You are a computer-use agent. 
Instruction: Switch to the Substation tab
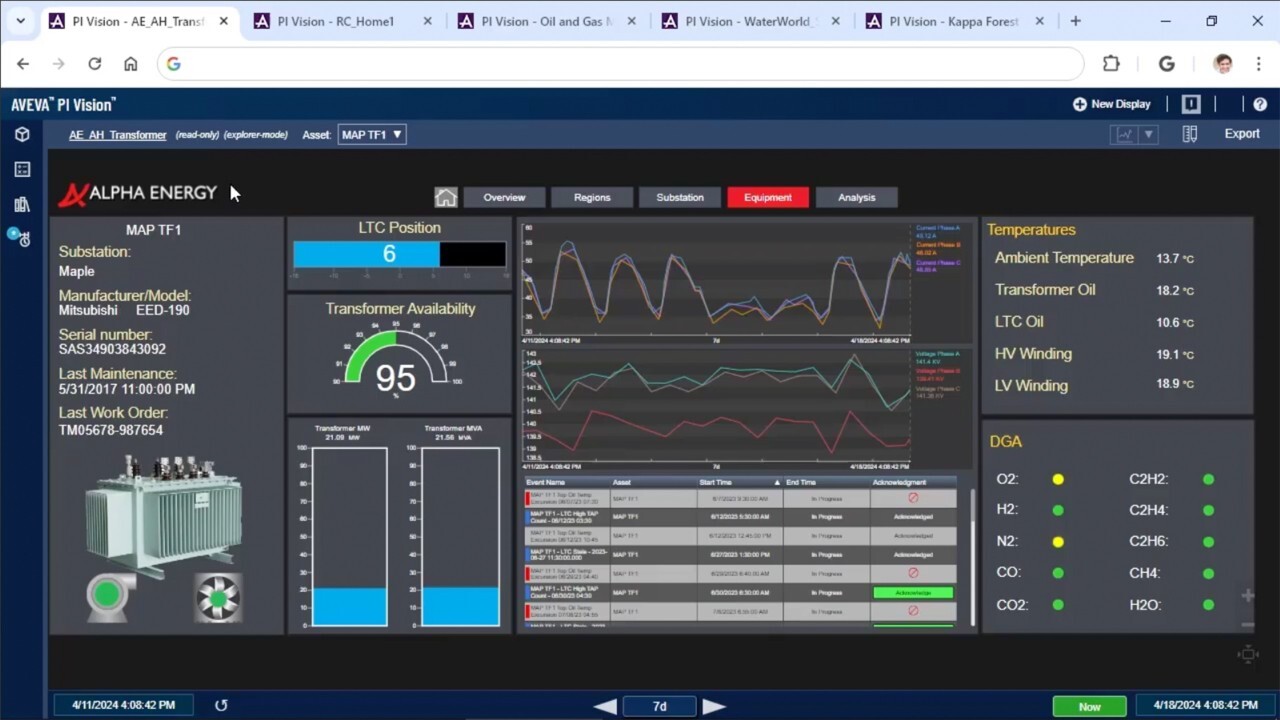point(679,197)
